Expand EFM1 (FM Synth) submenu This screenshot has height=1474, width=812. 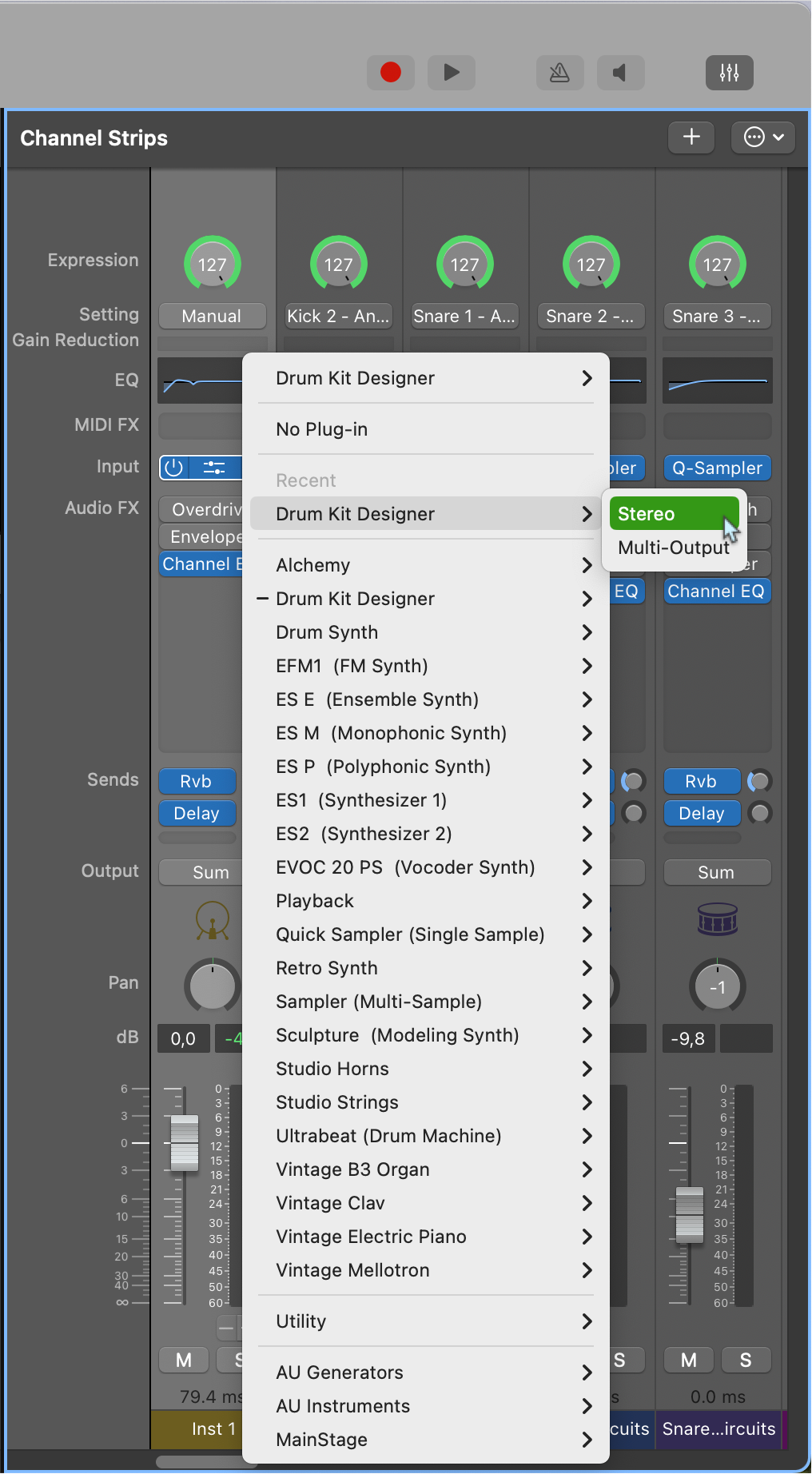click(x=426, y=666)
